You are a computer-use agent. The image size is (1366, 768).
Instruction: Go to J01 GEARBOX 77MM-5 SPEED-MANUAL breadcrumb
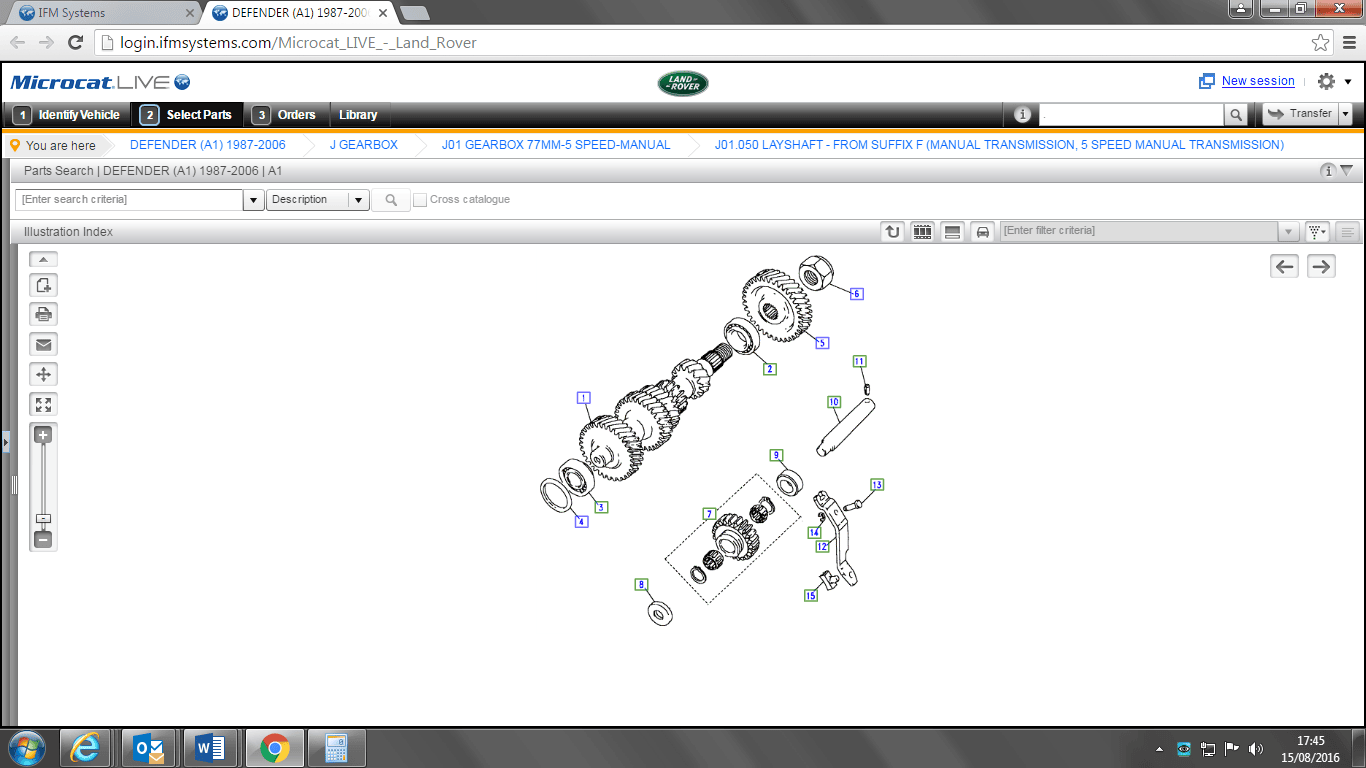click(556, 145)
